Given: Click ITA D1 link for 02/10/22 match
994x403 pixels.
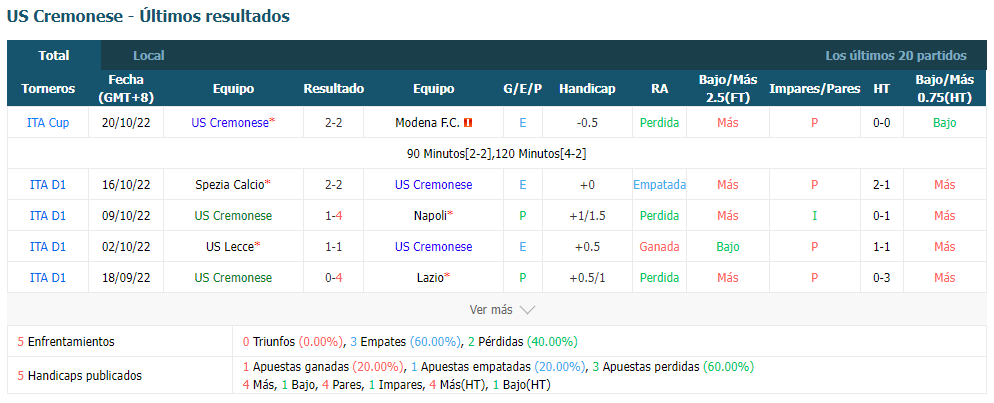Looking at the screenshot, I should 48,246.
